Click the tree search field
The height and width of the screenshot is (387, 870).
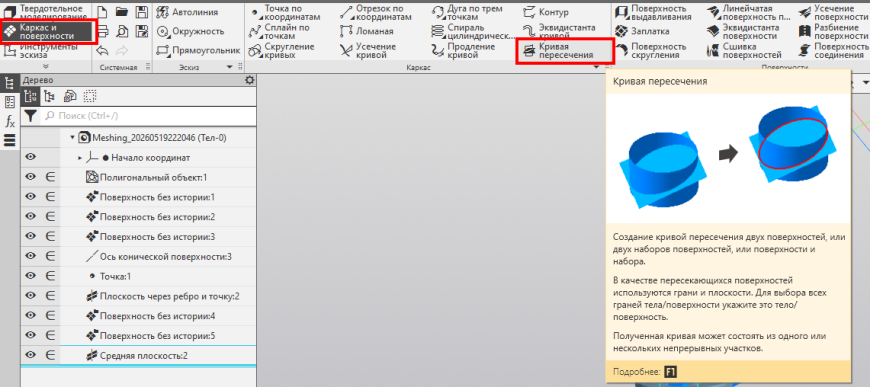(148, 116)
